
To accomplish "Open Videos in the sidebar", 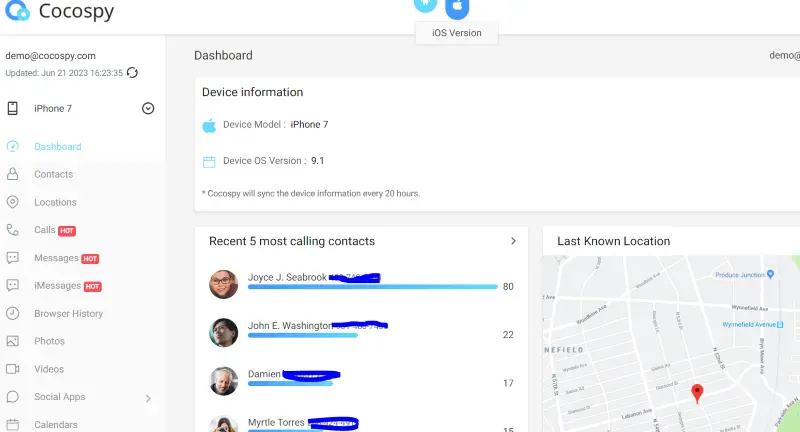I will point(49,369).
